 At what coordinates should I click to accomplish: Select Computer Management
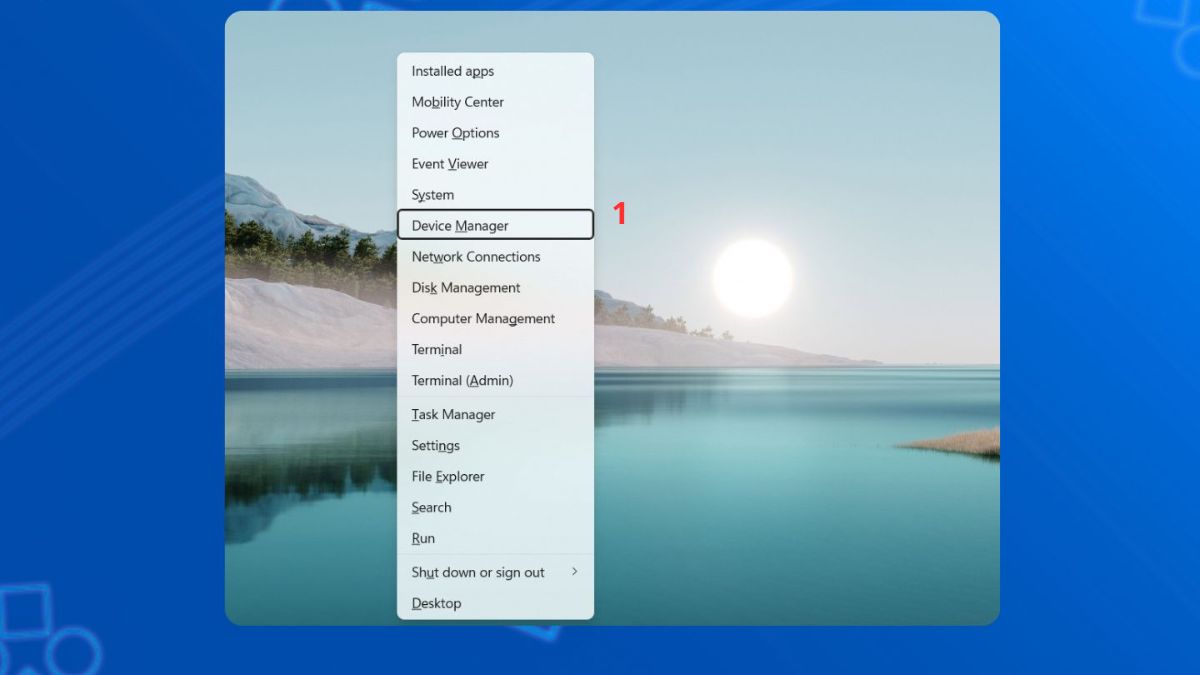pos(483,319)
